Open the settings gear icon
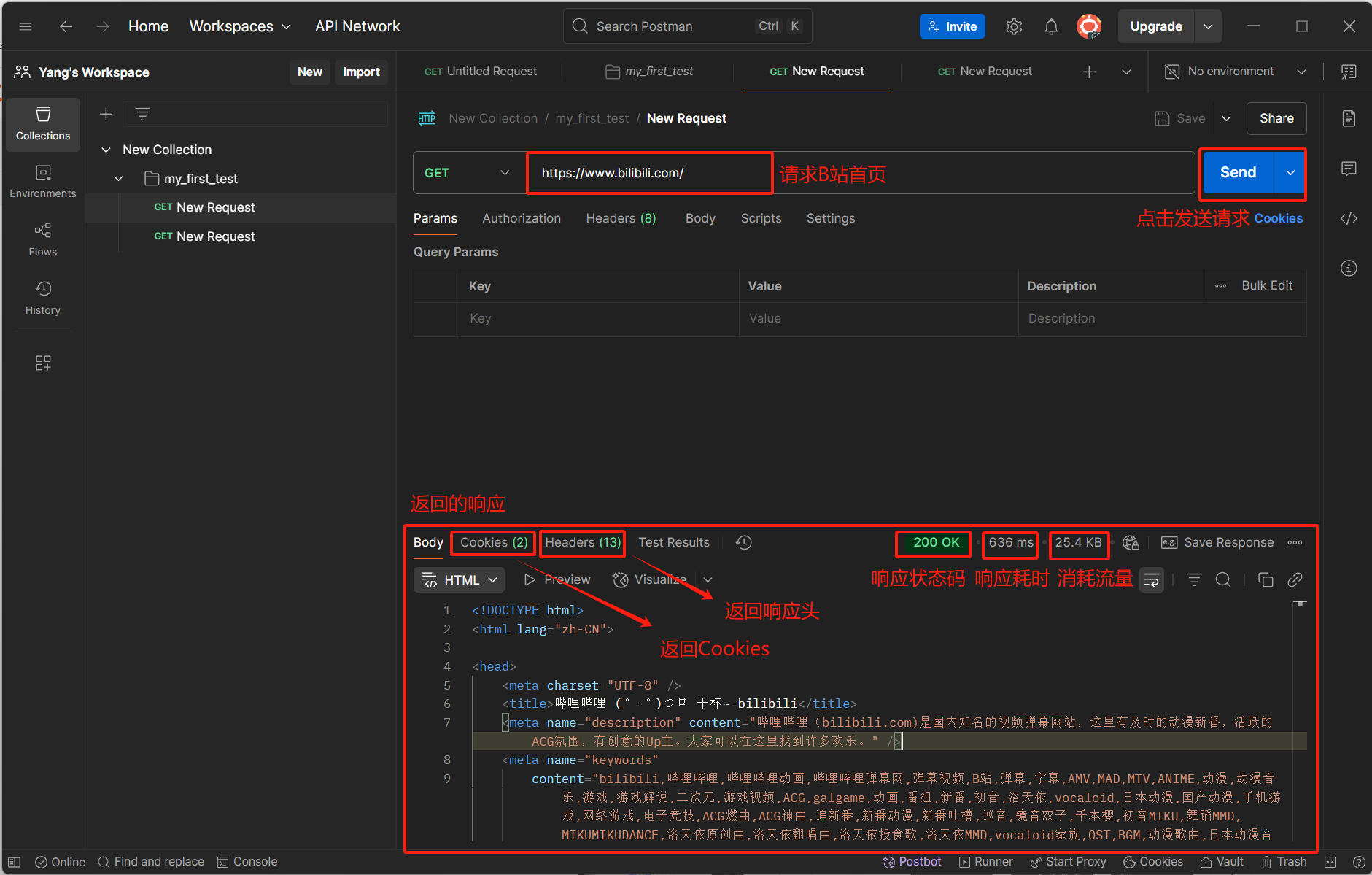 coord(1014,26)
